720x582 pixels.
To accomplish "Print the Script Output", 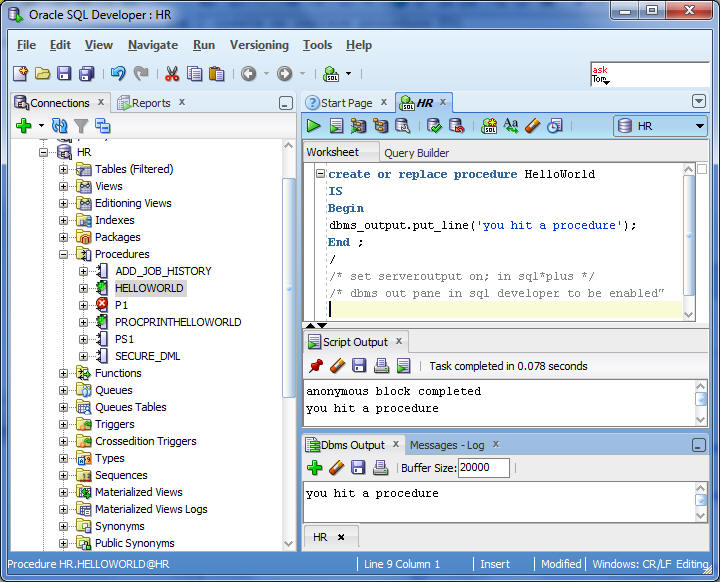I will (381, 366).
